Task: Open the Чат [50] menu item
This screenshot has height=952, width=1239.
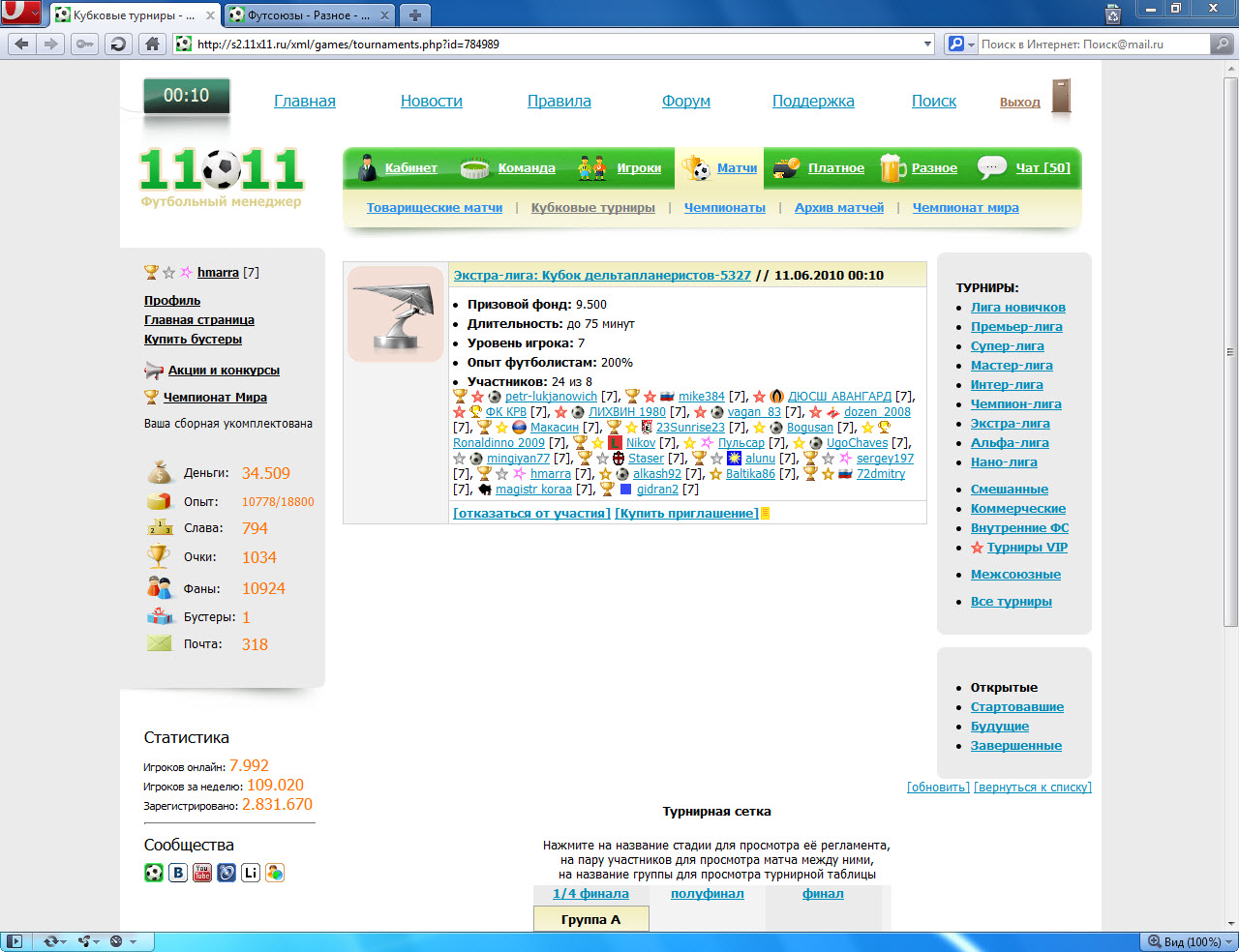Action: tap(1042, 168)
